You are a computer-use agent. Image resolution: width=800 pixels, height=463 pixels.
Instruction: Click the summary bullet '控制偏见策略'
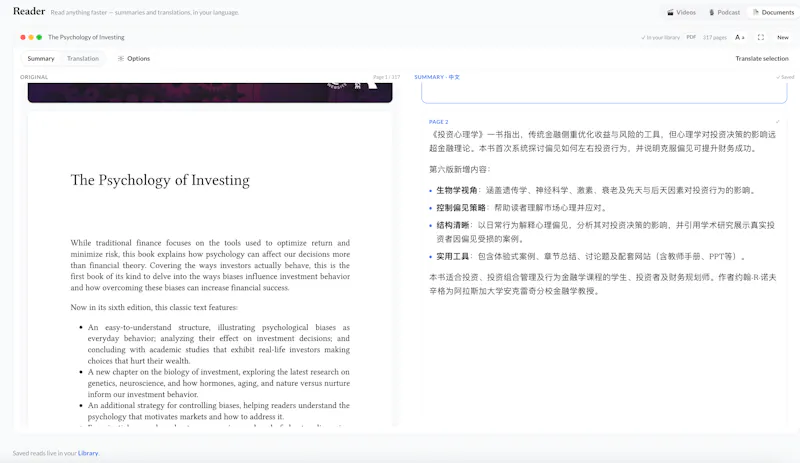coord(521,208)
